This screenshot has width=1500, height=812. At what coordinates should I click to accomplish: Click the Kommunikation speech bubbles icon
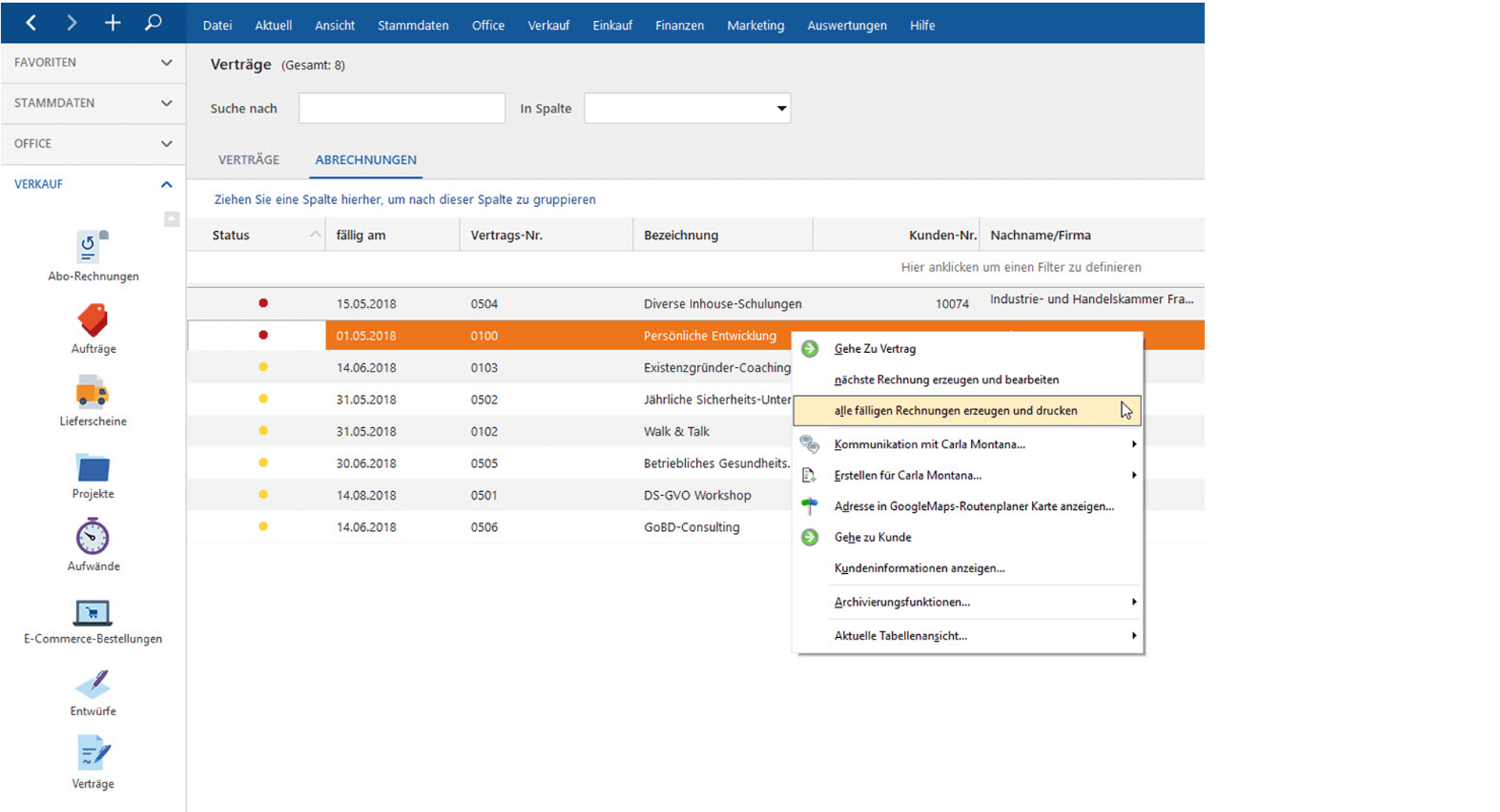pos(810,444)
